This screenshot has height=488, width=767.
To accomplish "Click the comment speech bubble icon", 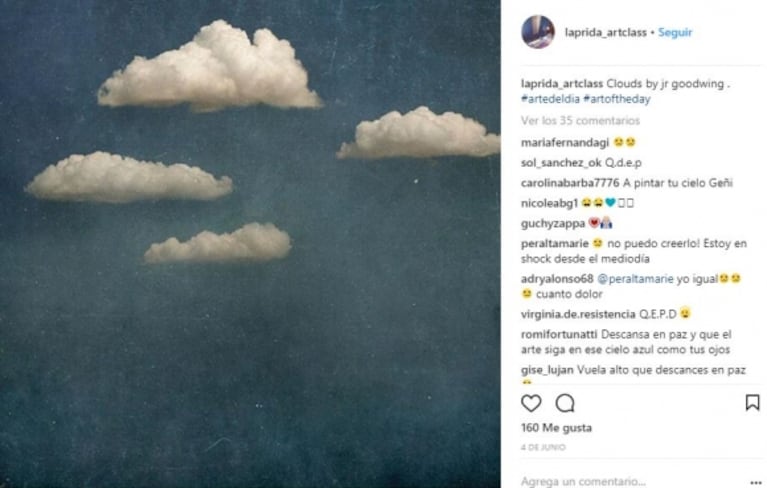I will tap(565, 403).
